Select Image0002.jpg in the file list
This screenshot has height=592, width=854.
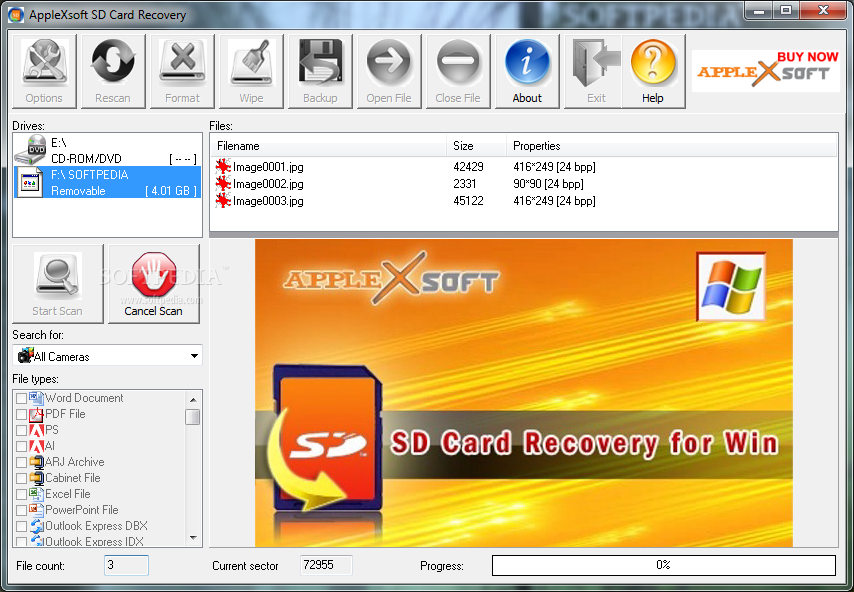point(268,184)
